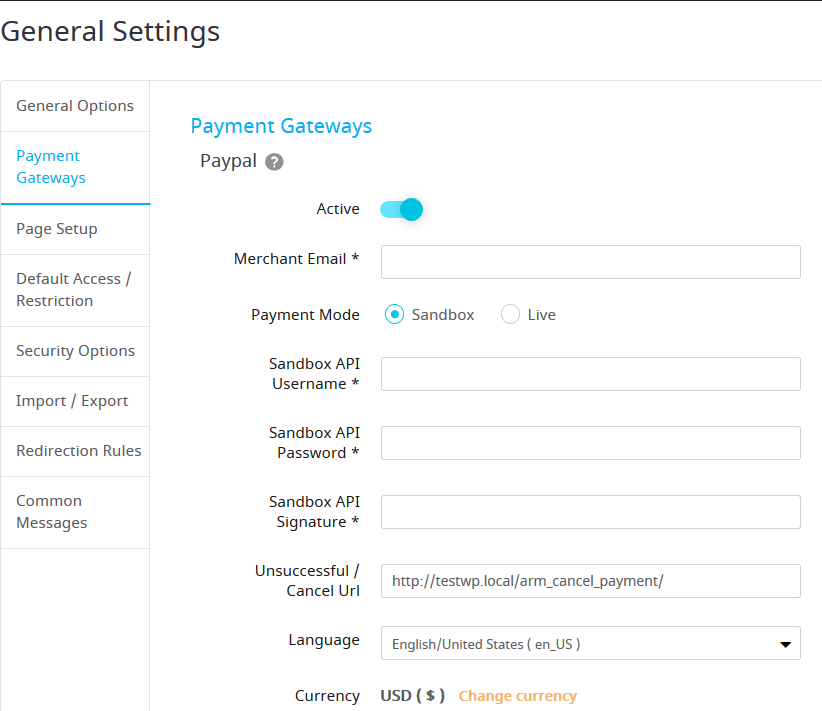Image resolution: width=822 pixels, height=711 pixels.
Task: Open the Language dropdown
Action: coord(591,643)
